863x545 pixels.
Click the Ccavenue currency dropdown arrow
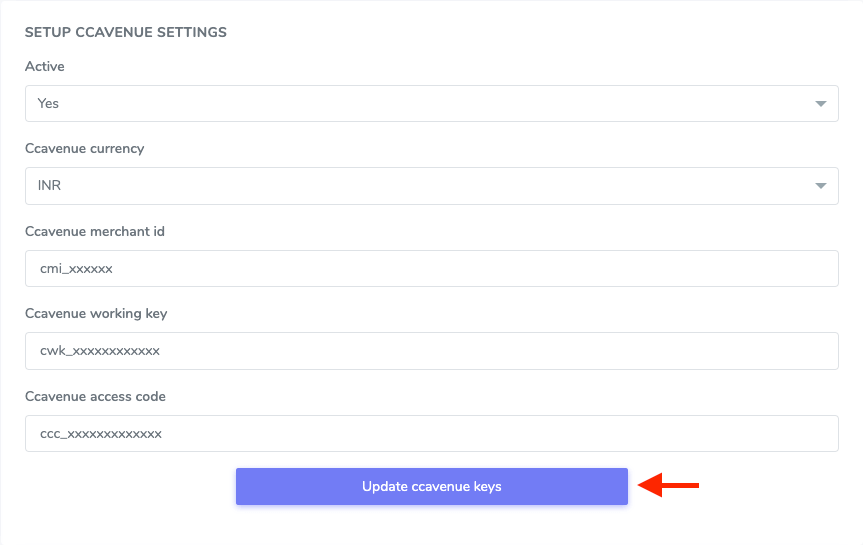pos(820,186)
